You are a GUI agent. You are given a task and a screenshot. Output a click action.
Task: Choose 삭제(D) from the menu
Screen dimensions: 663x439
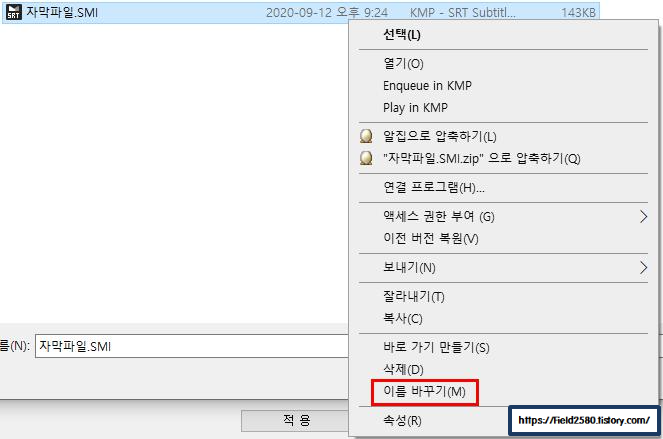pos(403,369)
